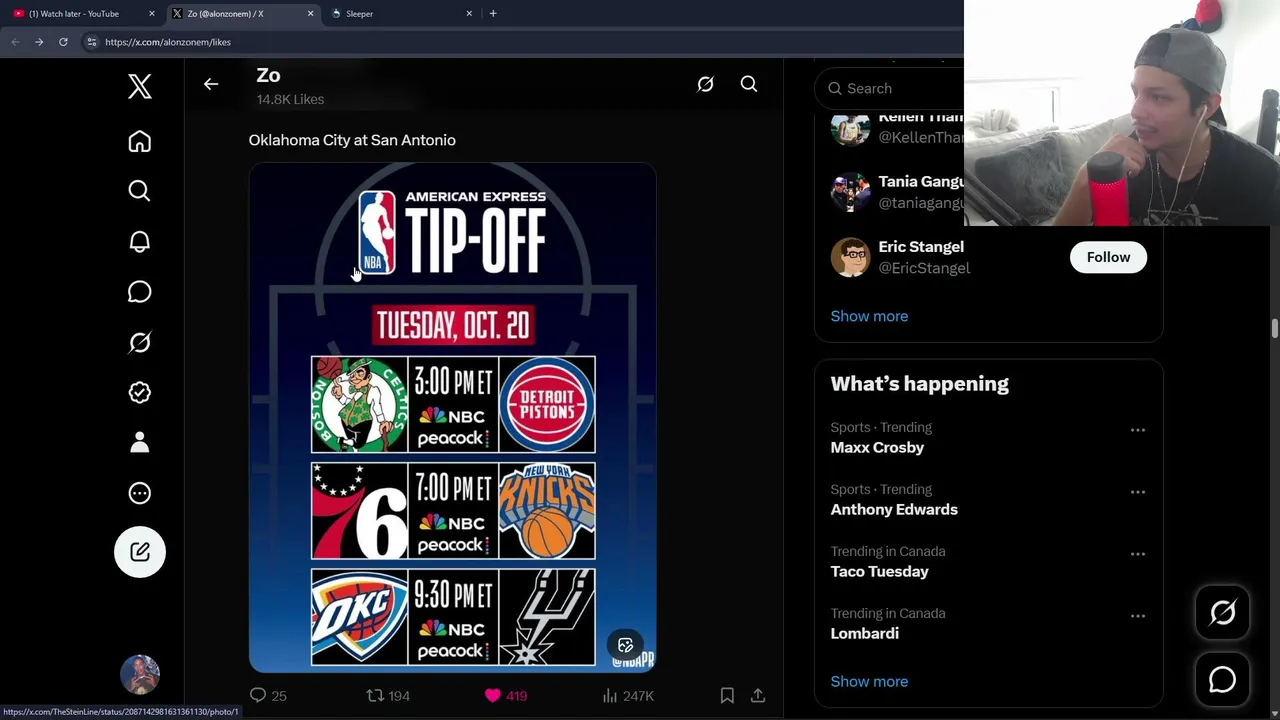The image size is (1280, 720).
Task: Open more options for Taco Tuesday trend
Action: point(1138,554)
